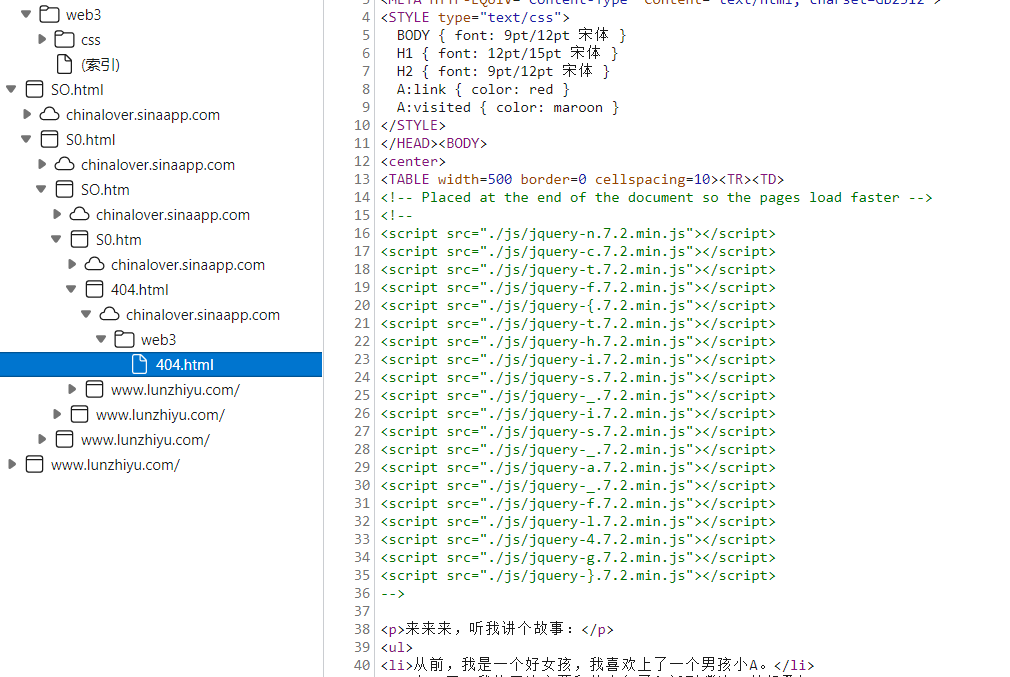This screenshot has height=677, width=1010.
Task: Collapse the web3 folder under 404.html
Action: pyautogui.click(x=101, y=339)
